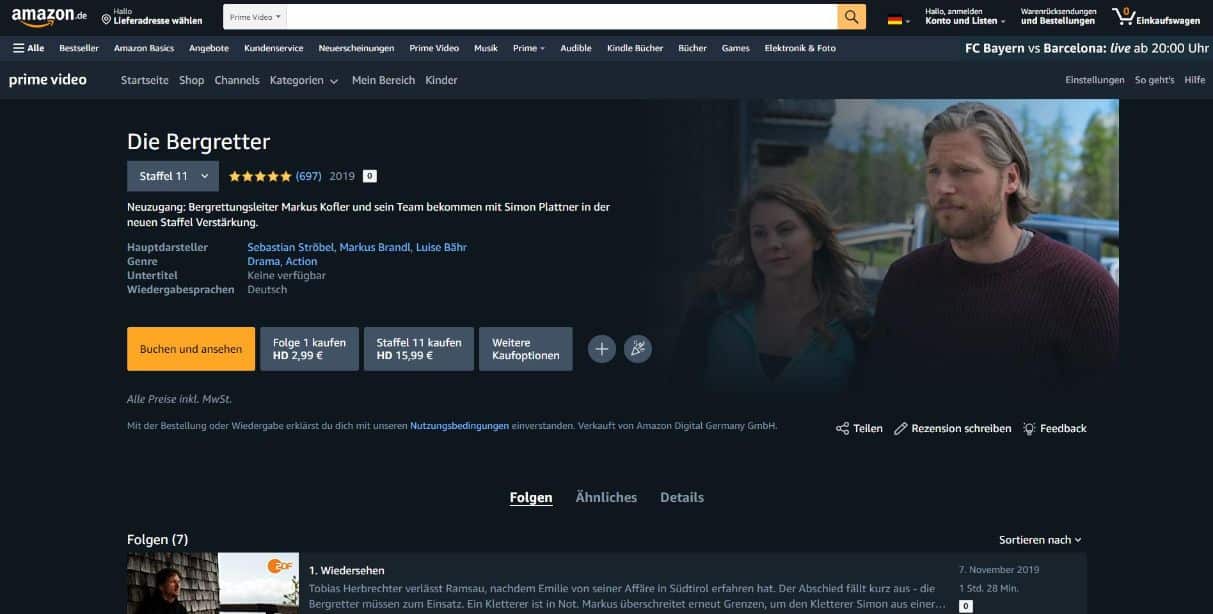Expand the Prime nav dropdown
Image resolution: width=1213 pixels, height=614 pixels.
tap(529, 48)
